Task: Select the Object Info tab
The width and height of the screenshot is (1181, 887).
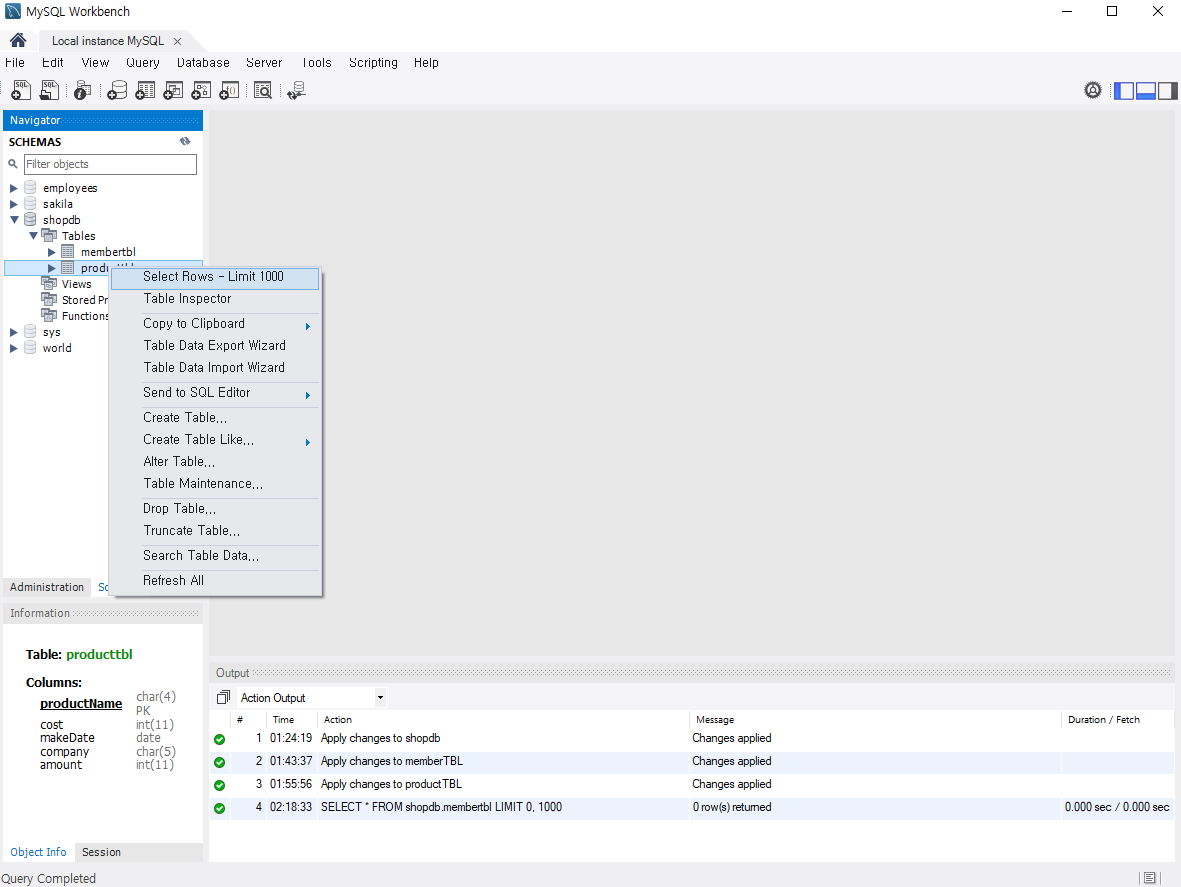Action: coord(38,852)
